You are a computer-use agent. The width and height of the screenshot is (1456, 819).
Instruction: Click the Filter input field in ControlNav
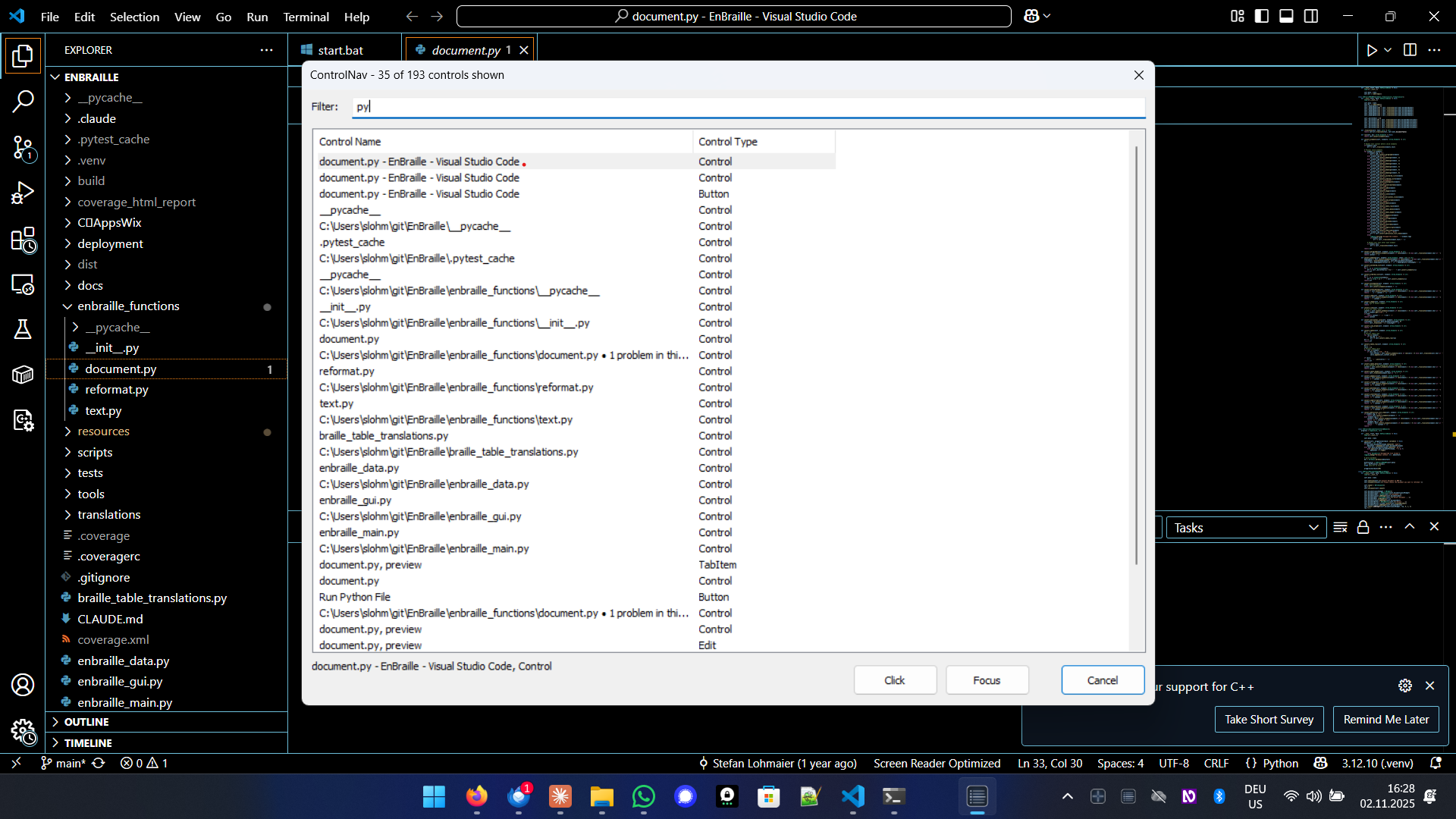pos(747,107)
